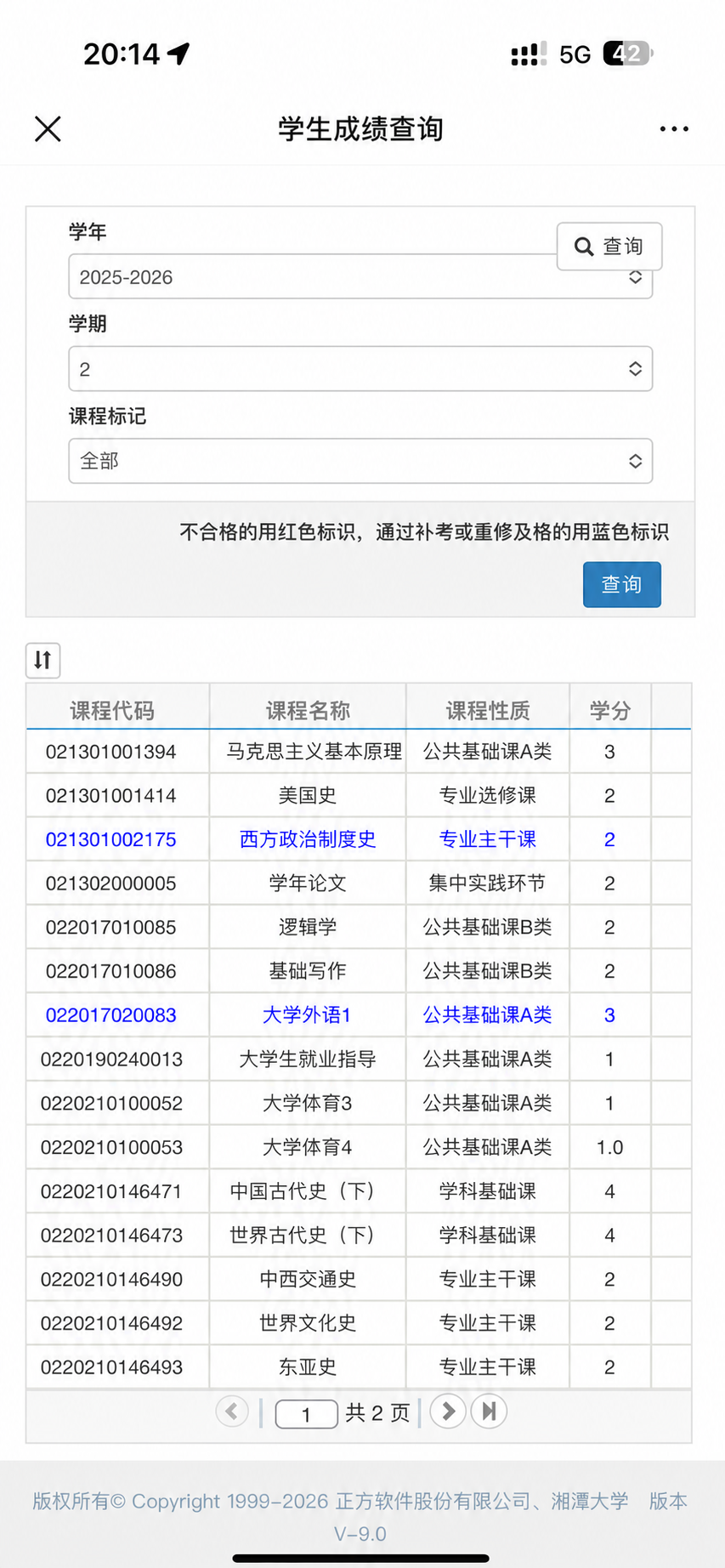
Task: Jump to the last page icon
Action: pos(489,1412)
